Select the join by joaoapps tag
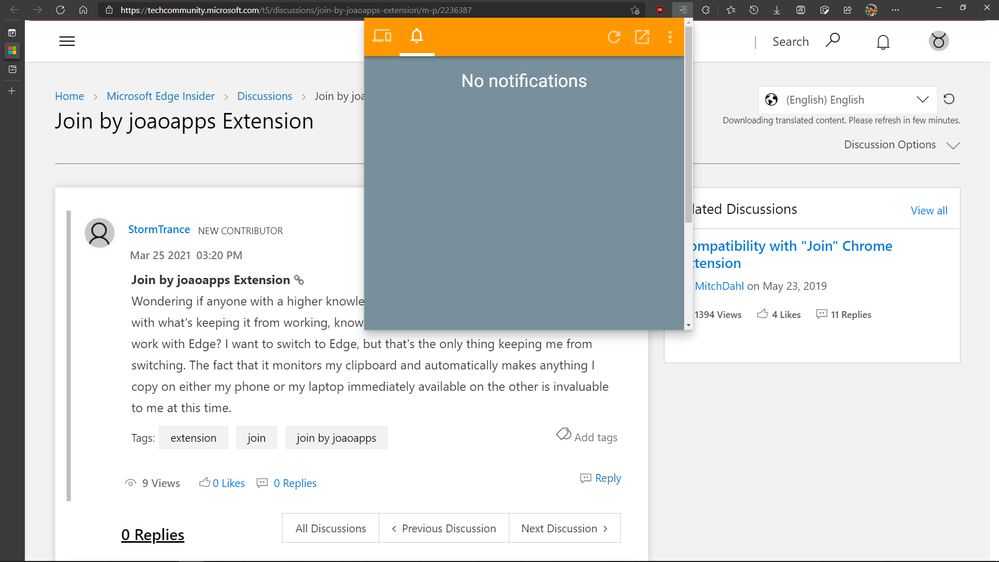Screen dimensions: 999x562 pyautogui.click(x=336, y=438)
